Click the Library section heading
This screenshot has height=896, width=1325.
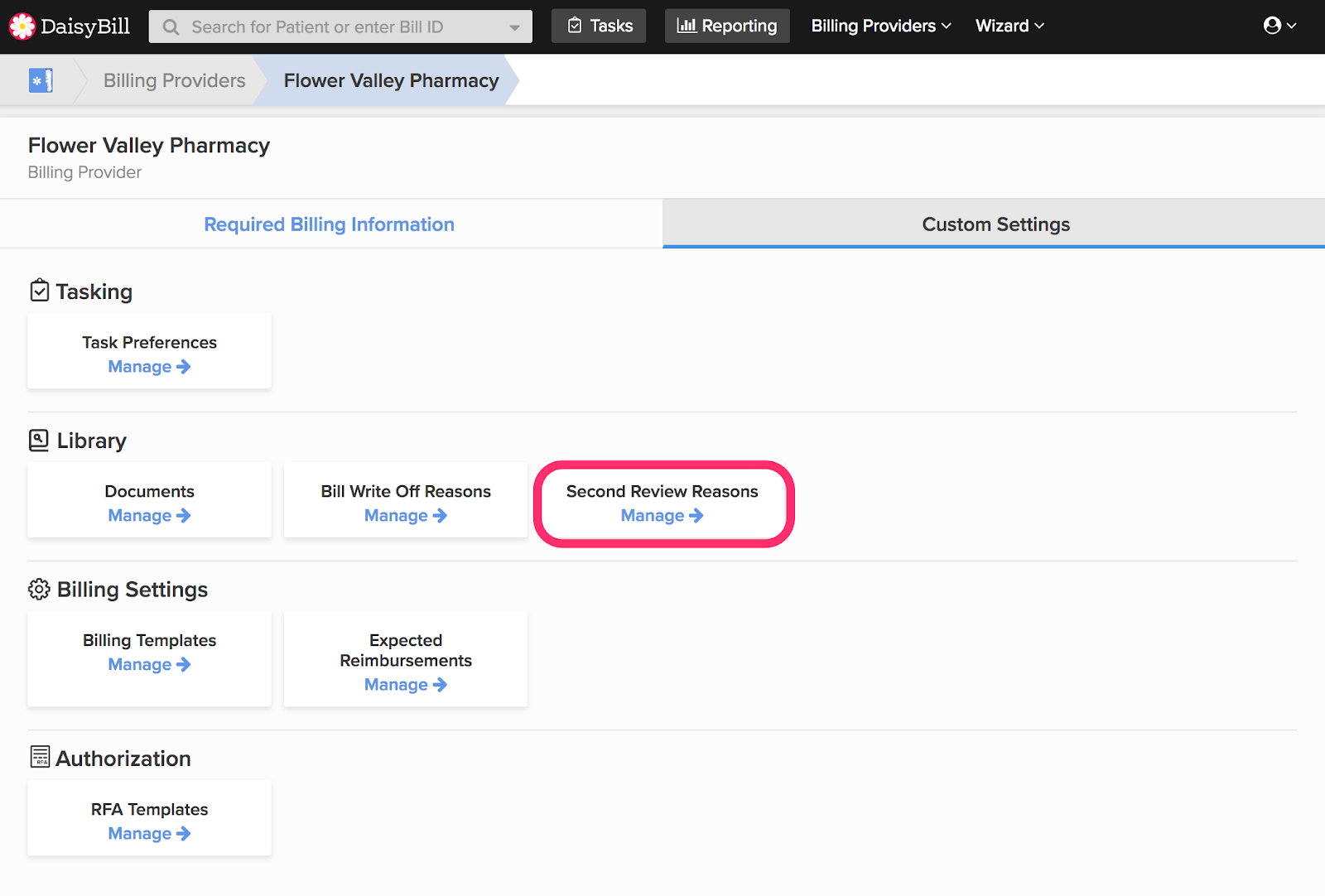point(91,441)
